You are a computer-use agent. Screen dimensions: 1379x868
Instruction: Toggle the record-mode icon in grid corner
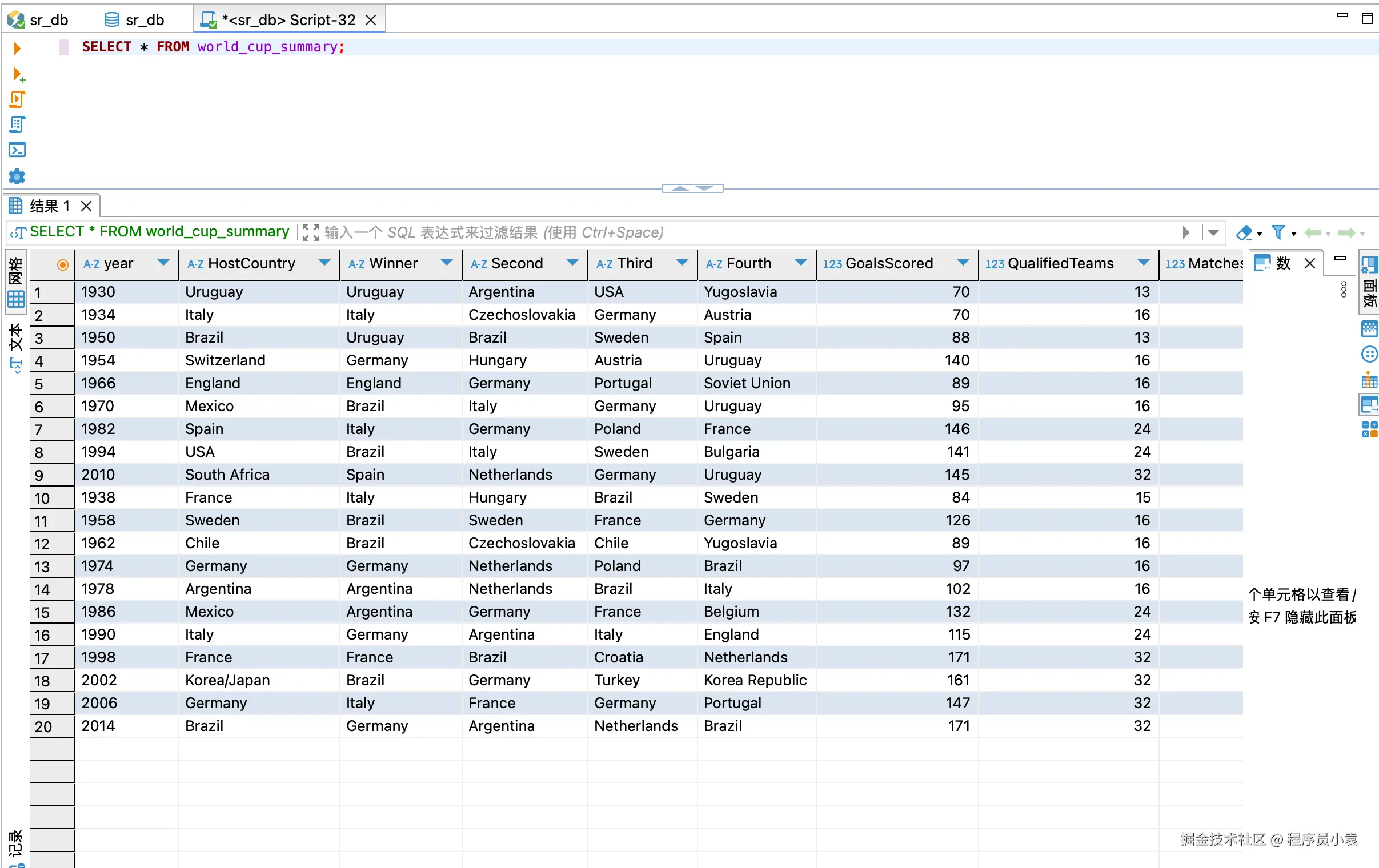(x=62, y=264)
